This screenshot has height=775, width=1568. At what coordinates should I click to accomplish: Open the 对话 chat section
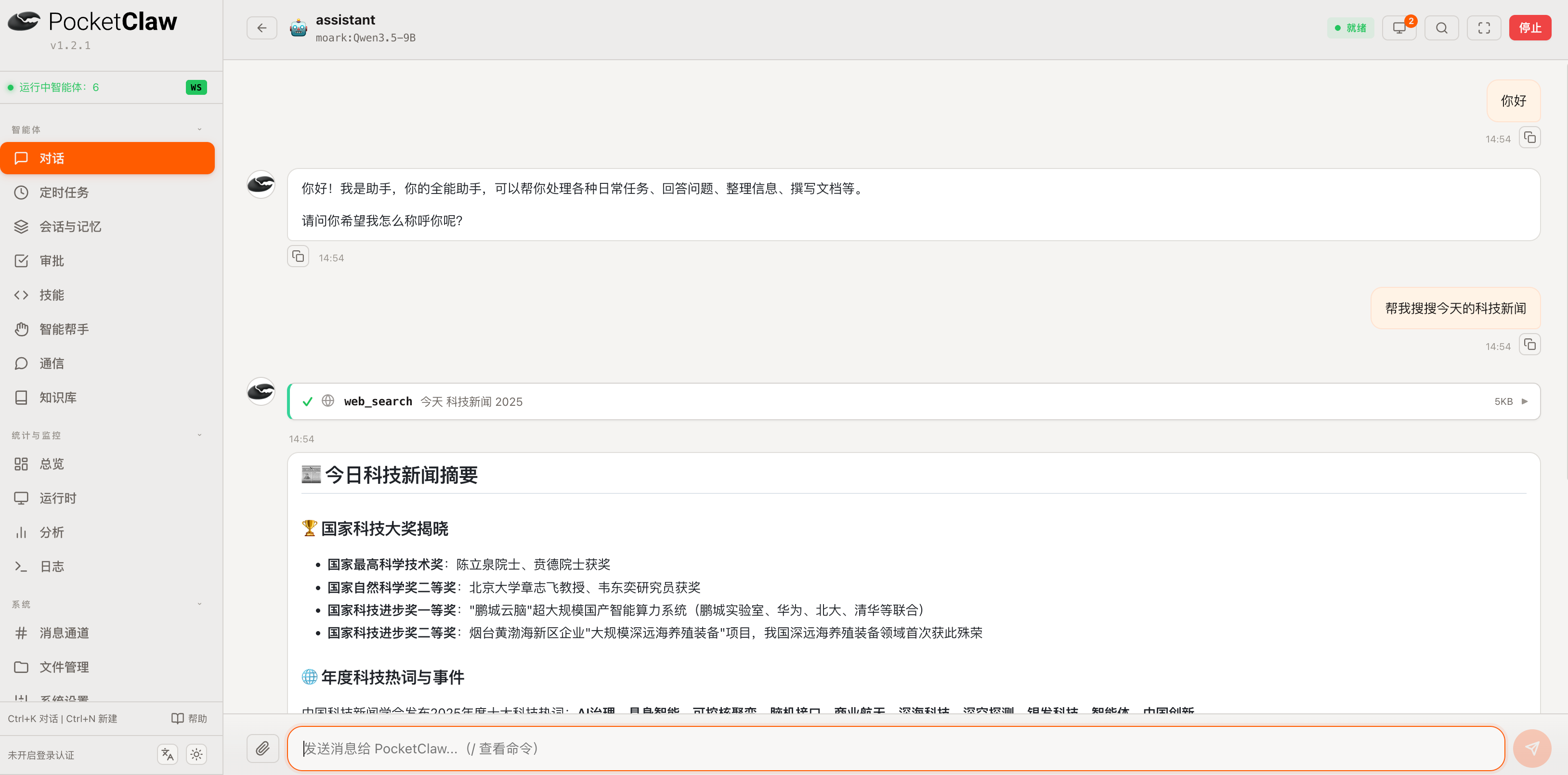[x=107, y=158]
